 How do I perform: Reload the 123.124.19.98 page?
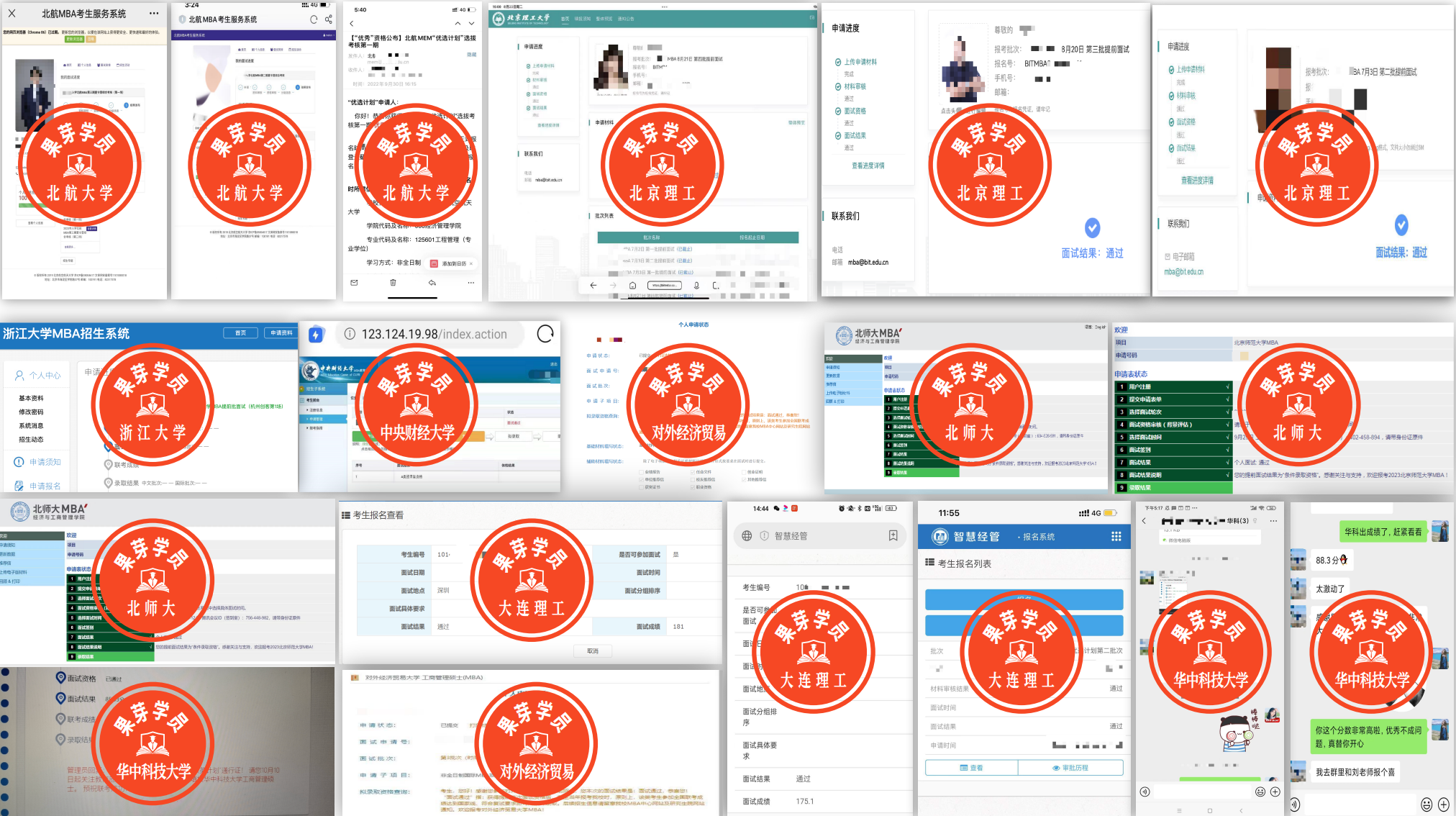tap(545, 334)
